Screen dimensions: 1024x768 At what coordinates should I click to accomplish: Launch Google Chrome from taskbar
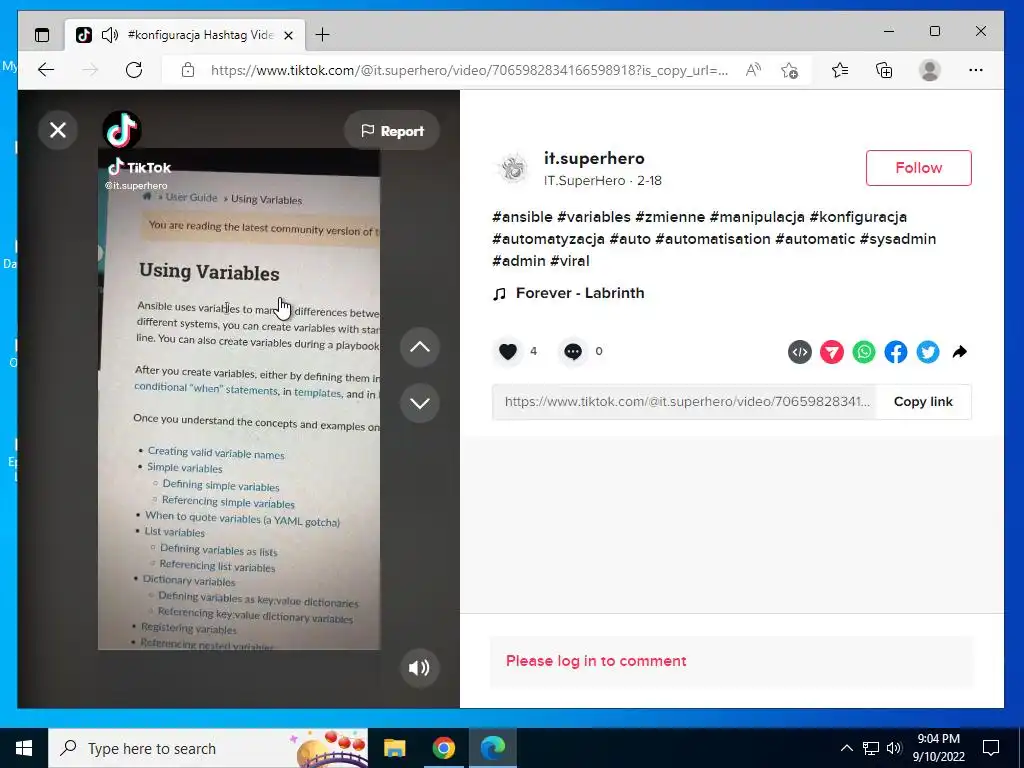(x=443, y=748)
